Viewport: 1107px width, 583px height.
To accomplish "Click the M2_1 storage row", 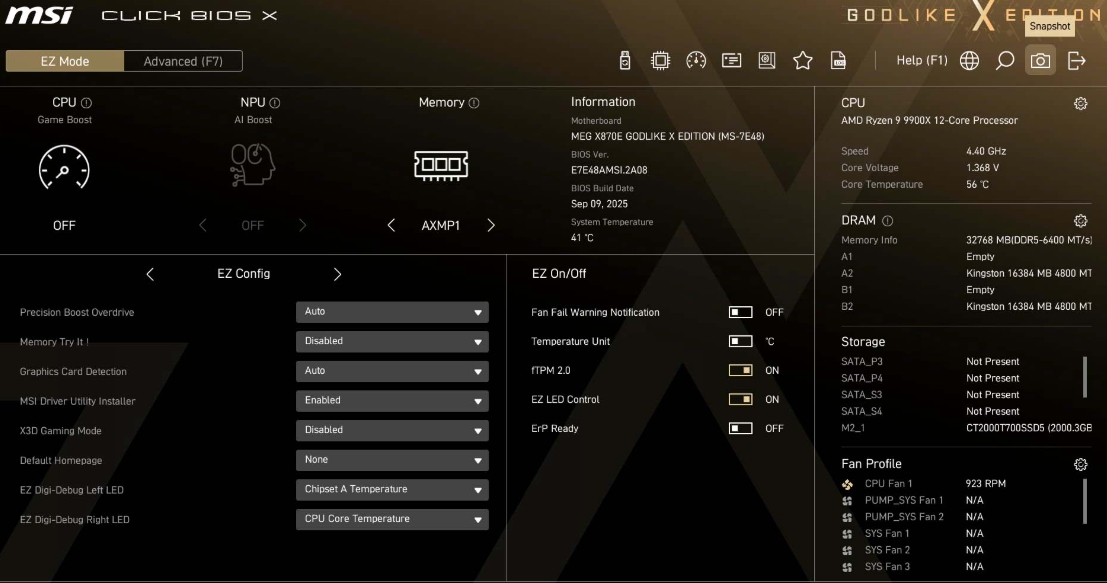I will click(966, 428).
